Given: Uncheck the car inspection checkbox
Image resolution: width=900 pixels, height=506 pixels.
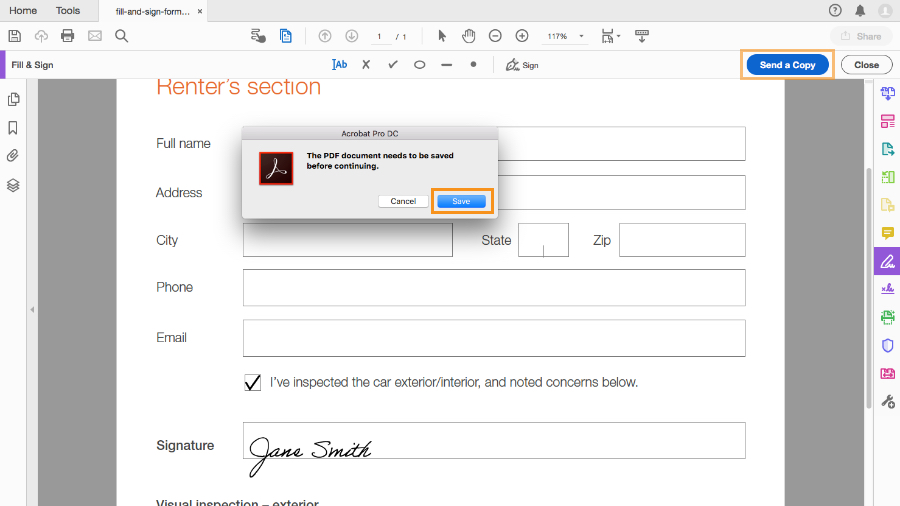Looking at the screenshot, I should pos(253,382).
